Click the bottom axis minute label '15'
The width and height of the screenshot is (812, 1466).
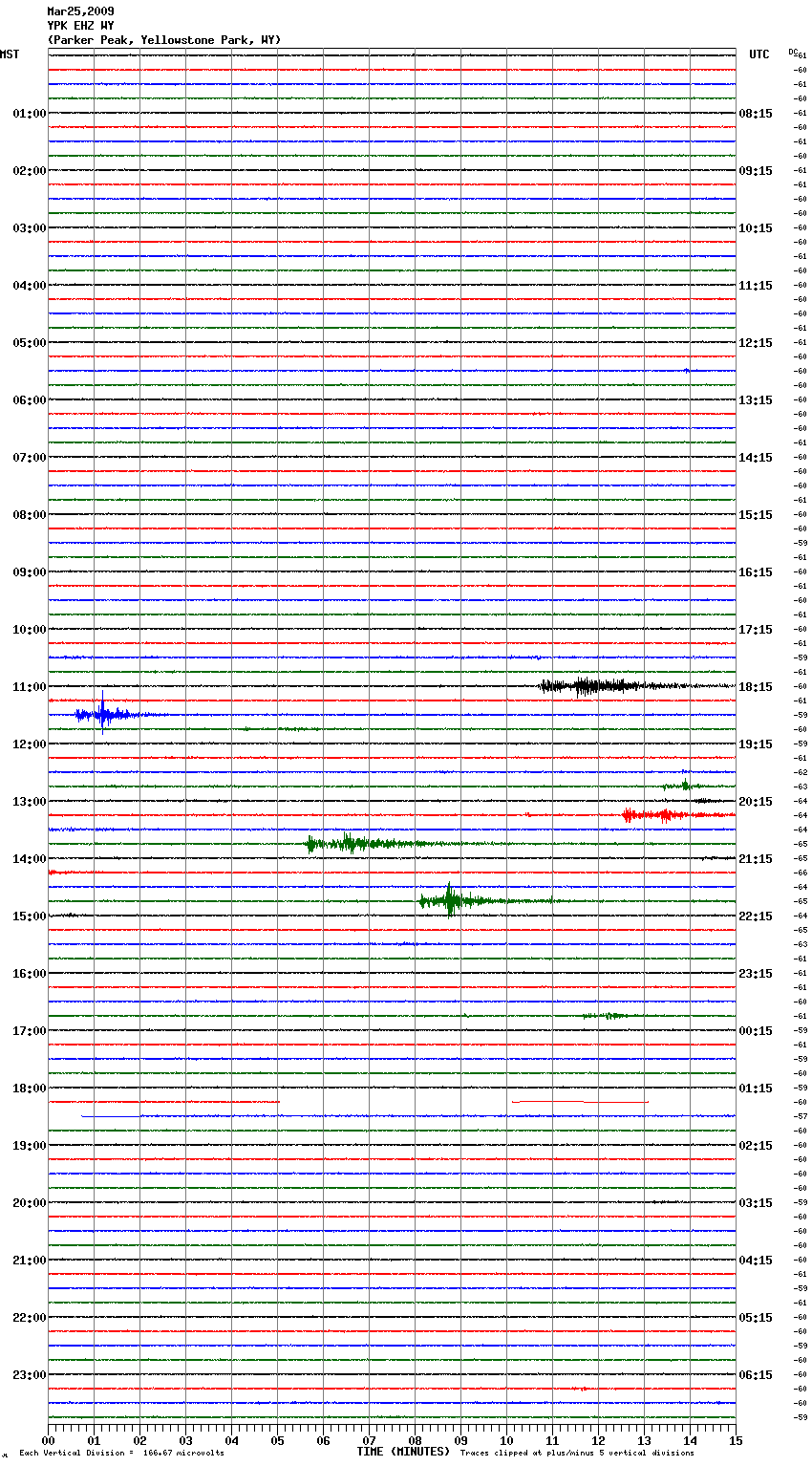[x=736, y=1440]
